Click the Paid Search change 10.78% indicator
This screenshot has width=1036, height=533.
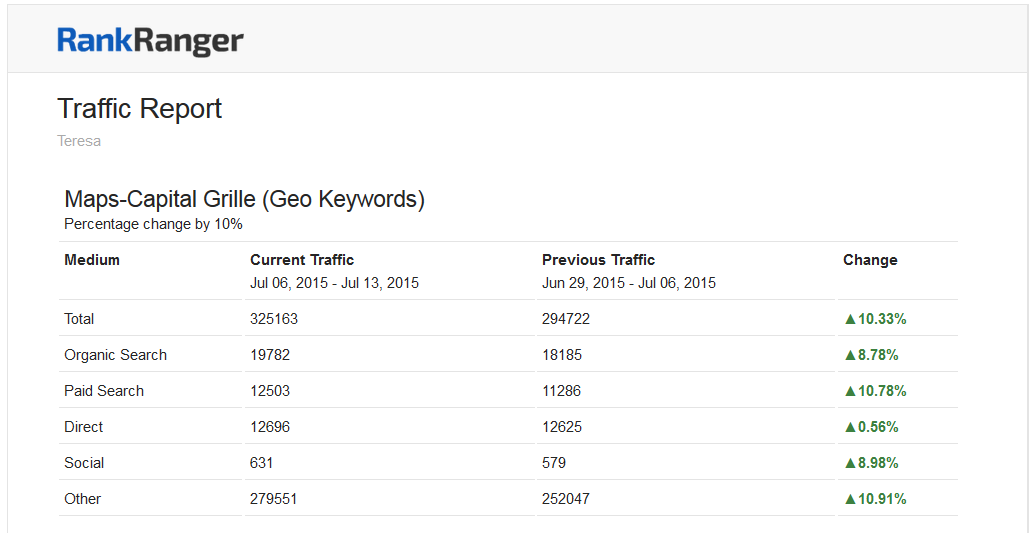click(875, 391)
